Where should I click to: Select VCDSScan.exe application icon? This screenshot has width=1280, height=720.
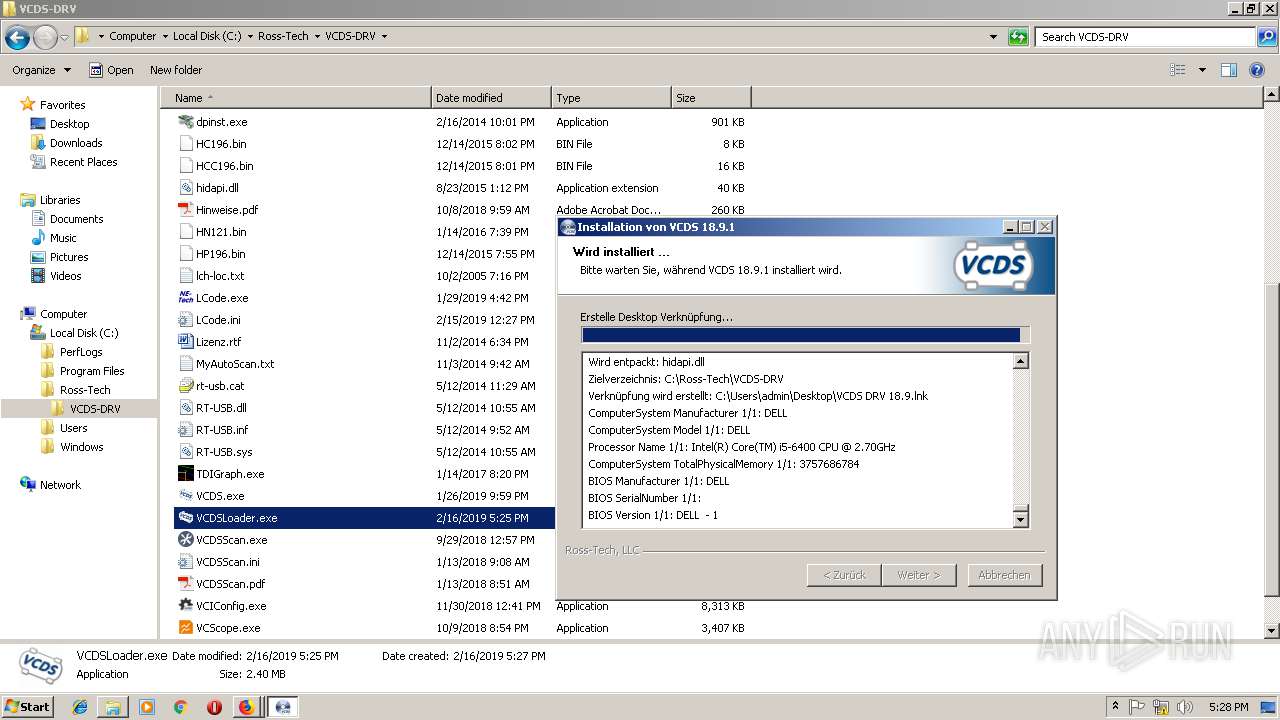pos(185,540)
